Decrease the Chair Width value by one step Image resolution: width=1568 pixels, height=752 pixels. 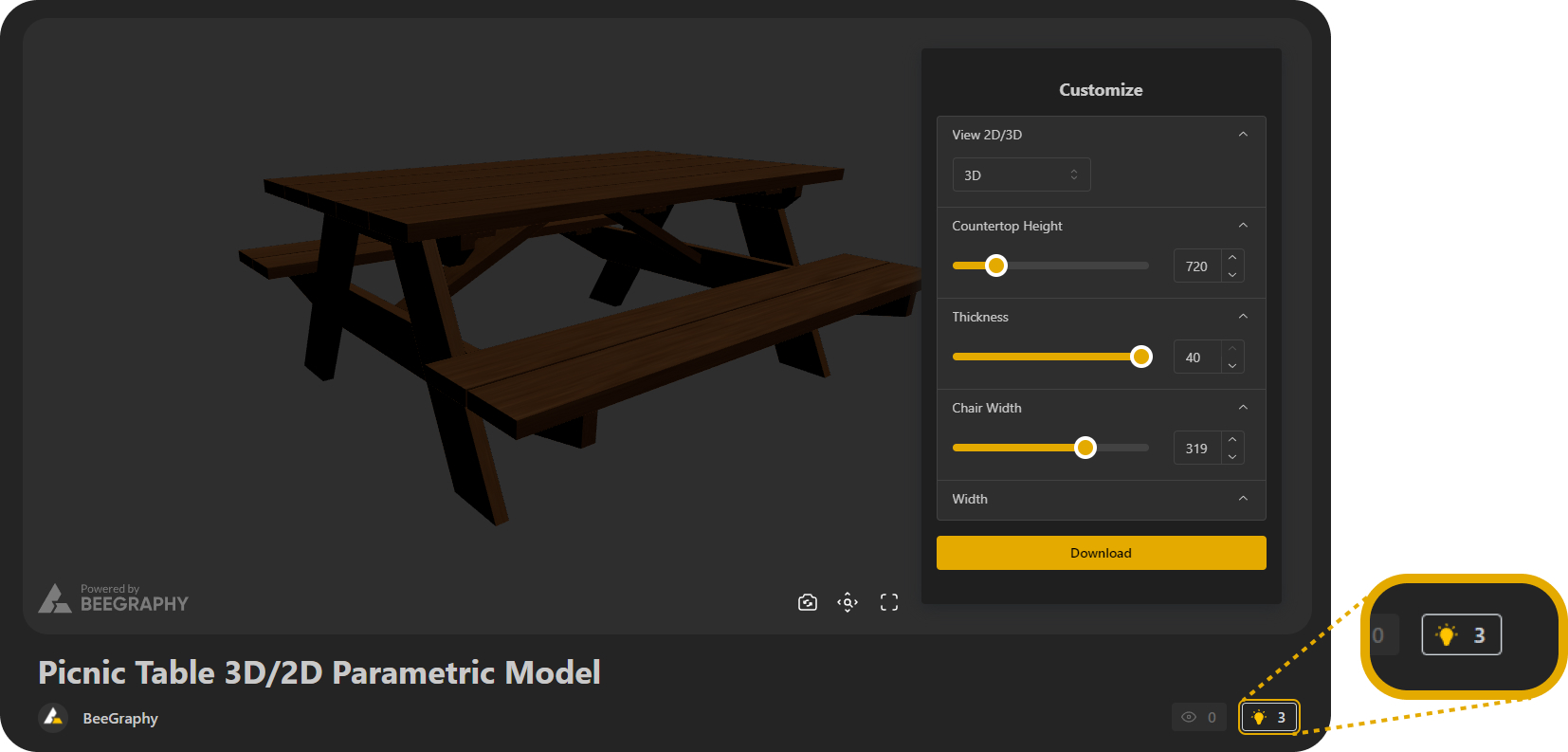(1232, 457)
